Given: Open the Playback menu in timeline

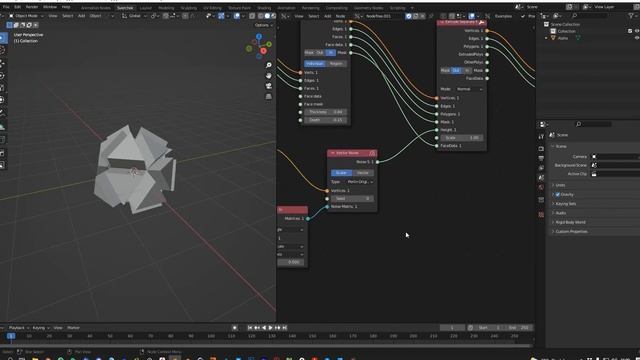Looking at the screenshot, I should [x=18, y=328].
